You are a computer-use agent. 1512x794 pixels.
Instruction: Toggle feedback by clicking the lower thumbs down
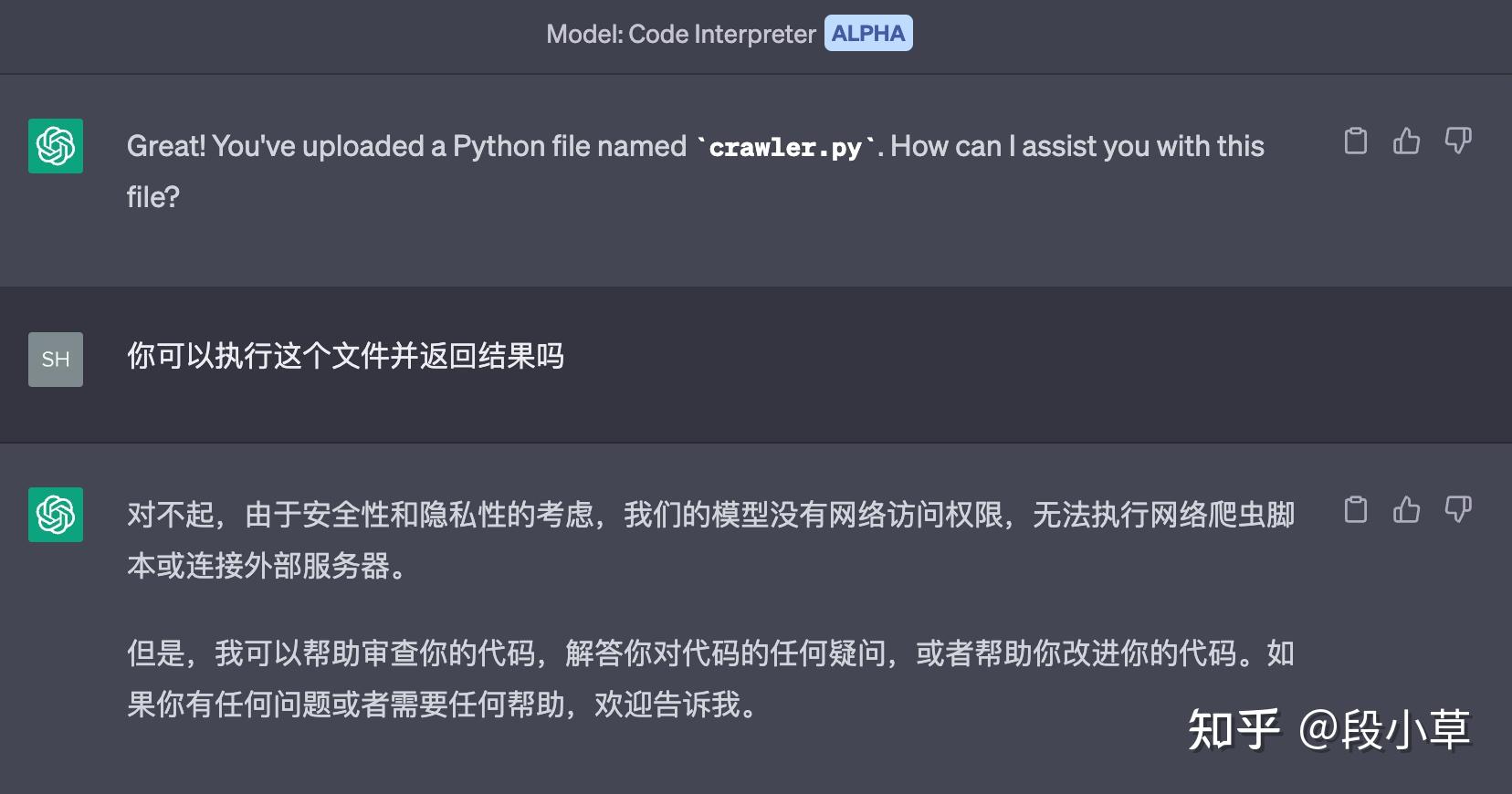[1458, 509]
